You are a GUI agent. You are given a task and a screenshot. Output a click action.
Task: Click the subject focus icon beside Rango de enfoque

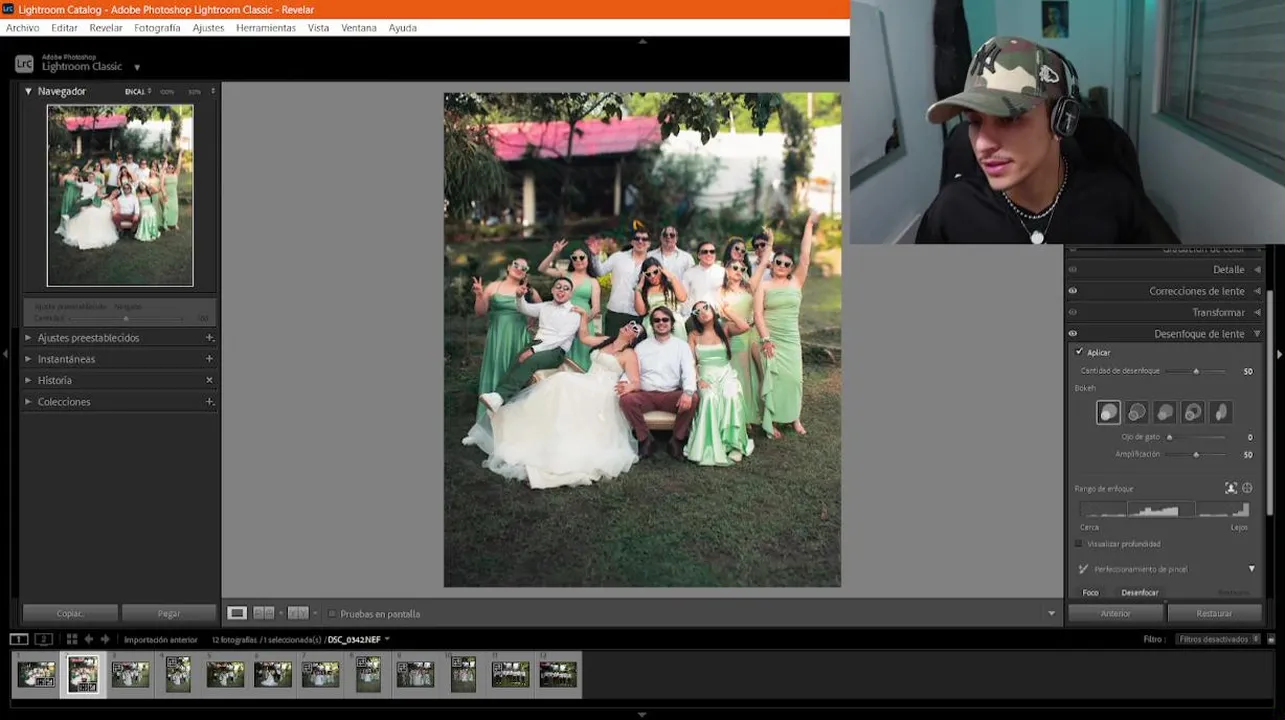tap(1231, 488)
